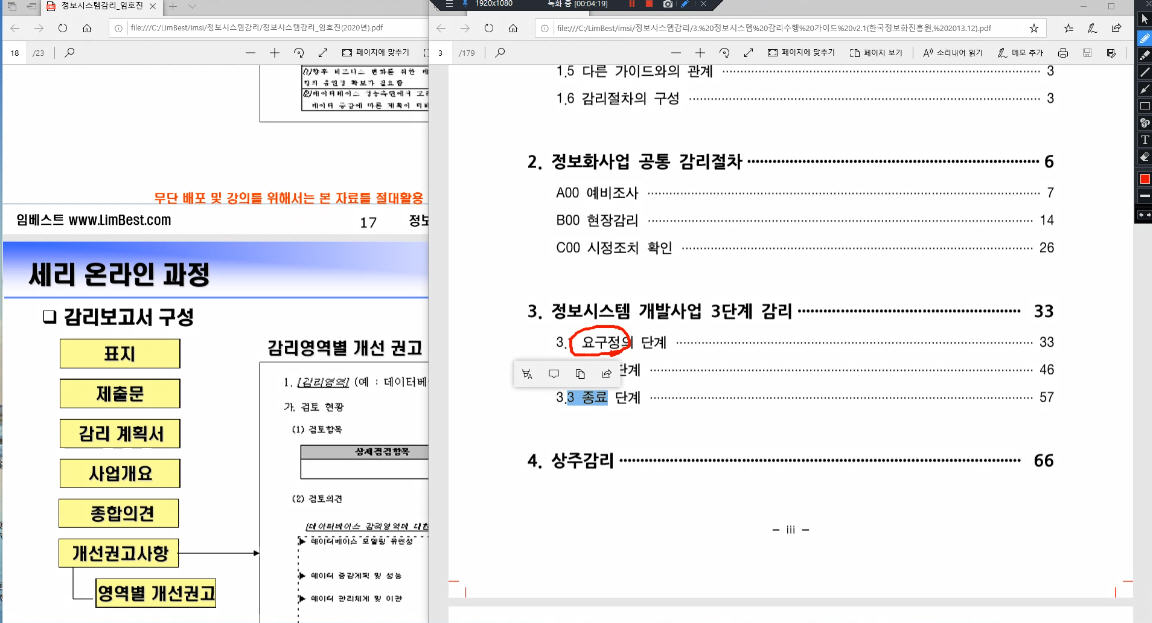Click the B00 현장감리 contents entry
This screenshot has width=1152, height=623.
coord(804,220)
